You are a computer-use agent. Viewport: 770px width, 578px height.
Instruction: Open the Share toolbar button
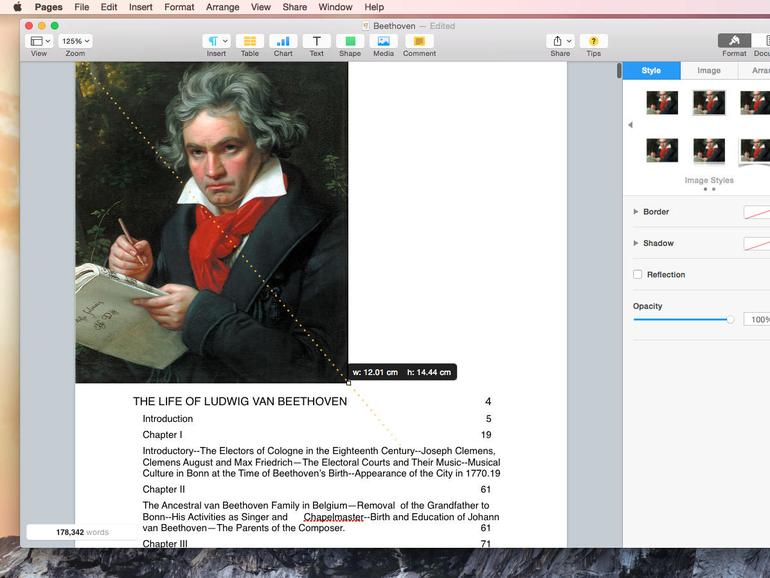(x=560, y=41)
